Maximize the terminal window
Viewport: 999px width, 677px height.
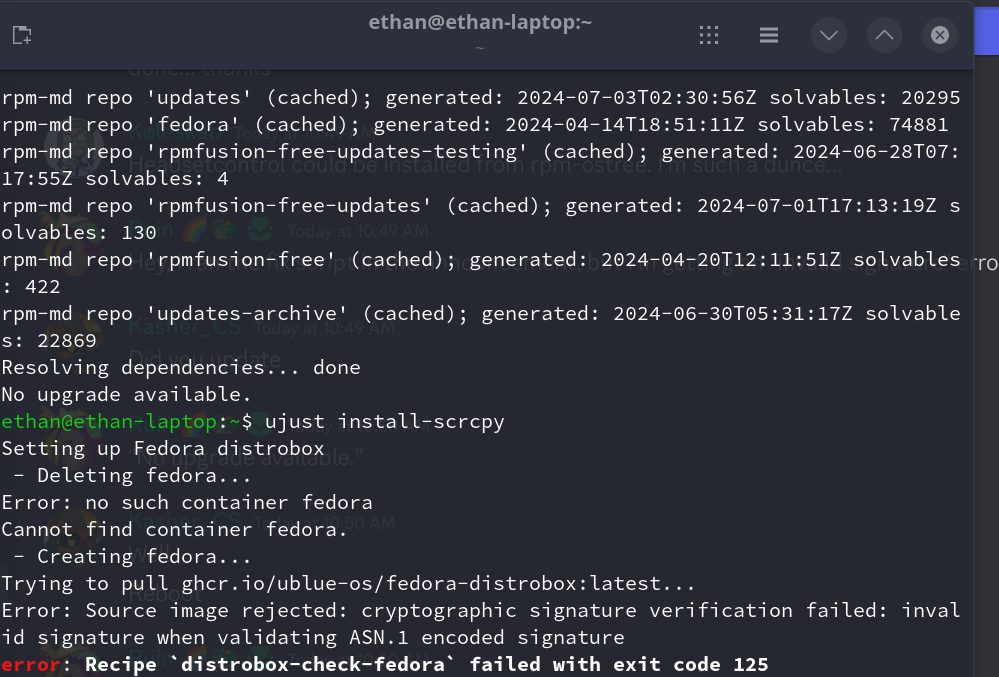(884, 36)
